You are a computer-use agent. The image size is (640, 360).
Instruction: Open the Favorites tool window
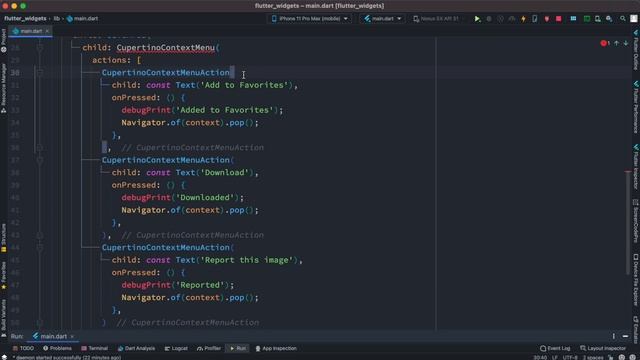[x=4, y=276]
